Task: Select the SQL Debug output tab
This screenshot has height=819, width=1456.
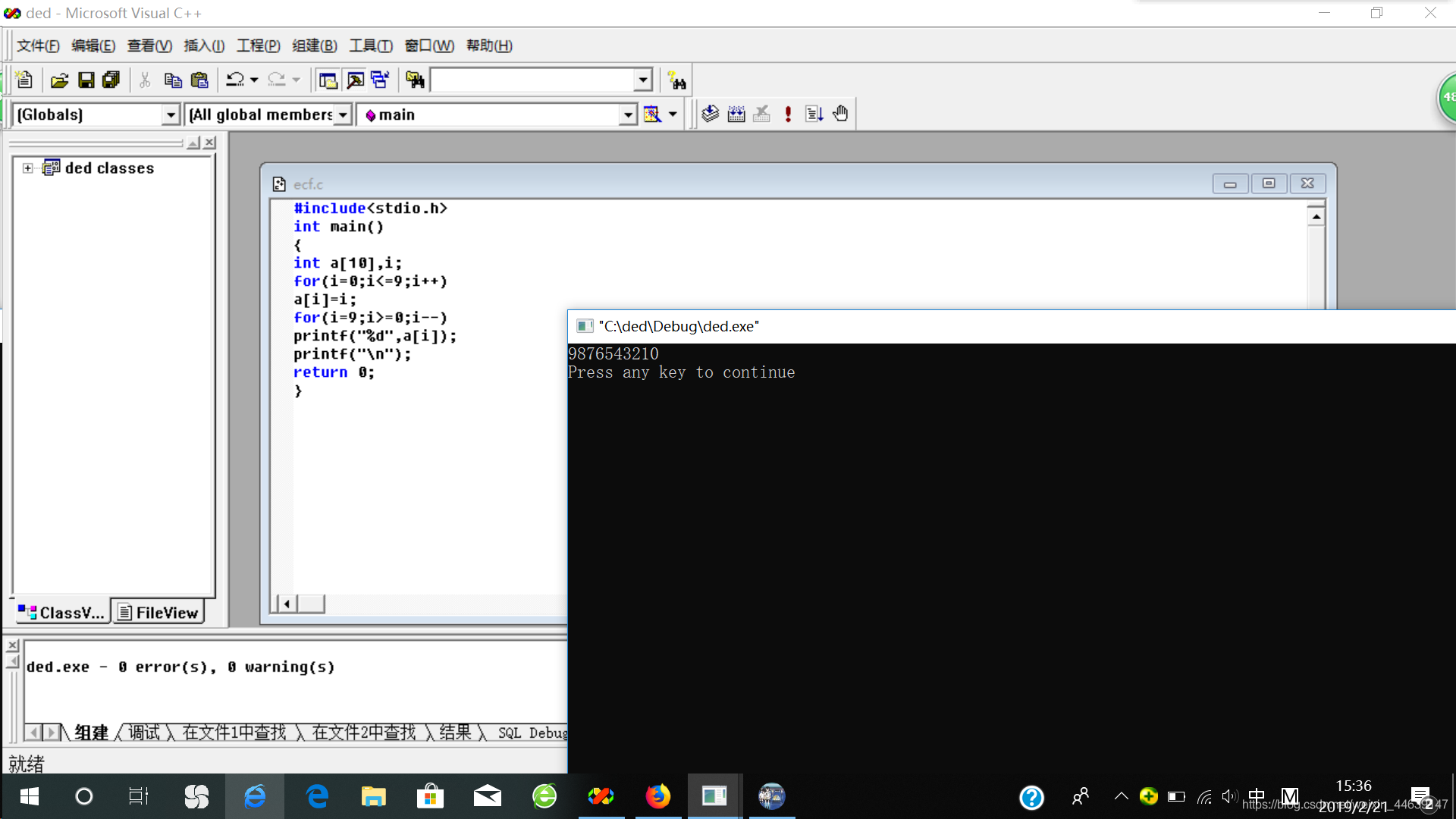Action: point(532,733)
